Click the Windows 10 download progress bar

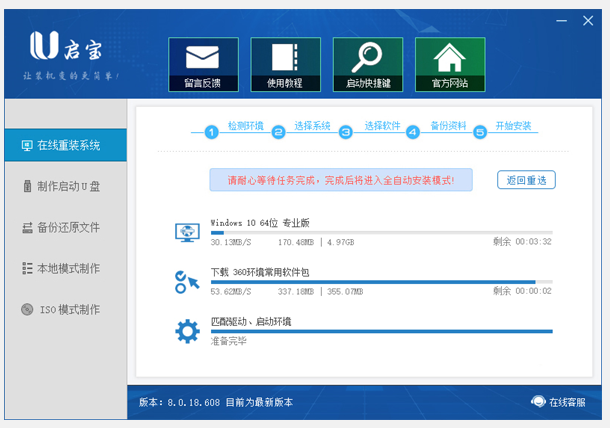point(381,233)
